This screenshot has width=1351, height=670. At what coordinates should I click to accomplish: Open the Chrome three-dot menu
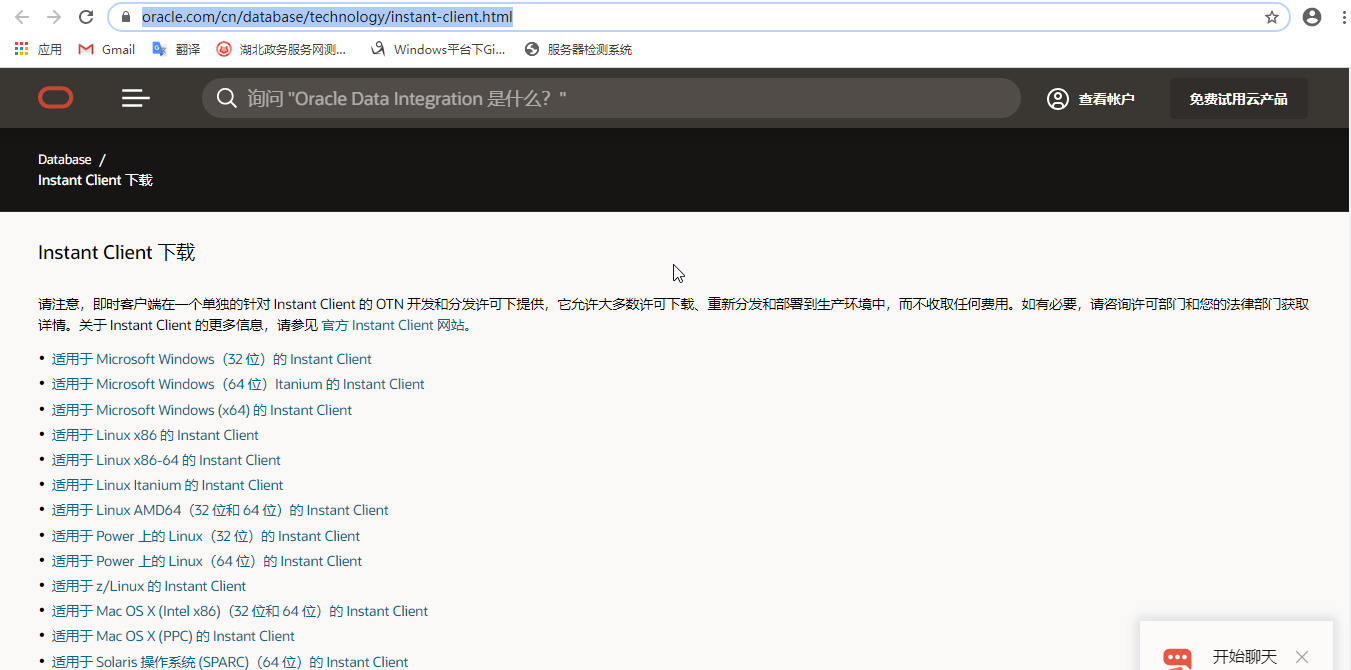(1343, 16)
